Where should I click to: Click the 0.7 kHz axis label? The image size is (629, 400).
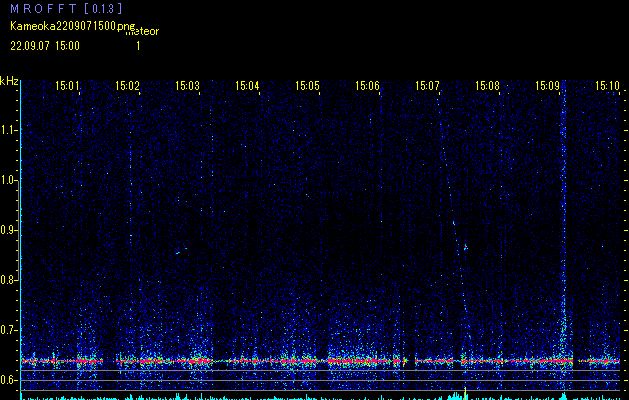[x=8, y=330]
